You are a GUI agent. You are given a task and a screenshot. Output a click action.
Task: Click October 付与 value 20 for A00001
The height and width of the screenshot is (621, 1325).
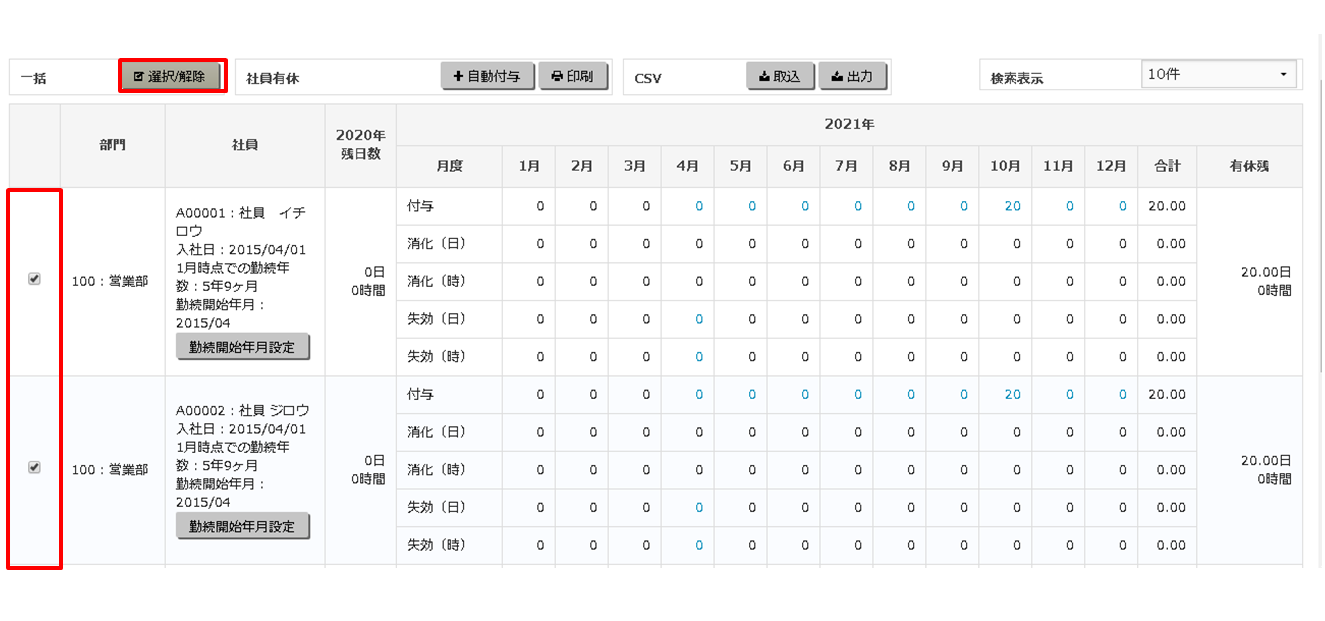[1012, 206]
